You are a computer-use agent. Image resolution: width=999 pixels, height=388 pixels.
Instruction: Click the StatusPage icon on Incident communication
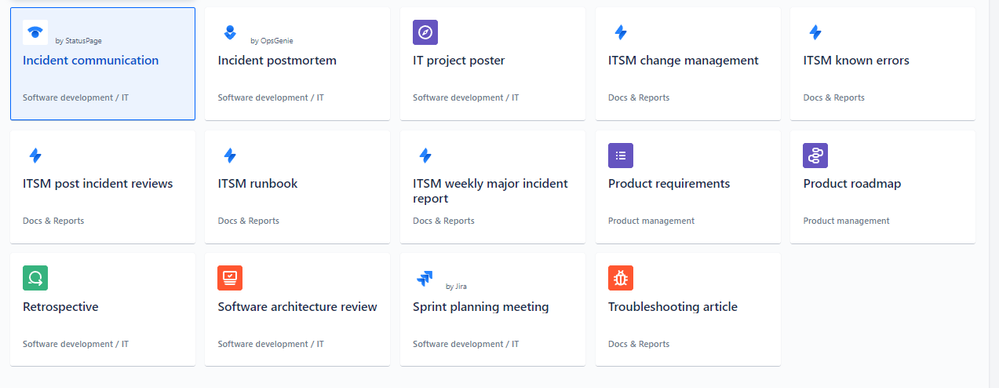36,32
